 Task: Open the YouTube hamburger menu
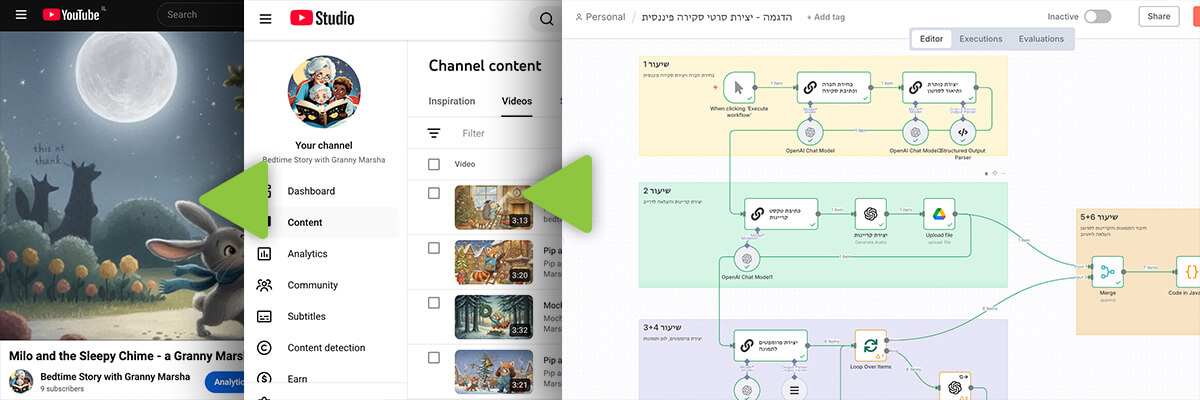[x=21, y=15]
